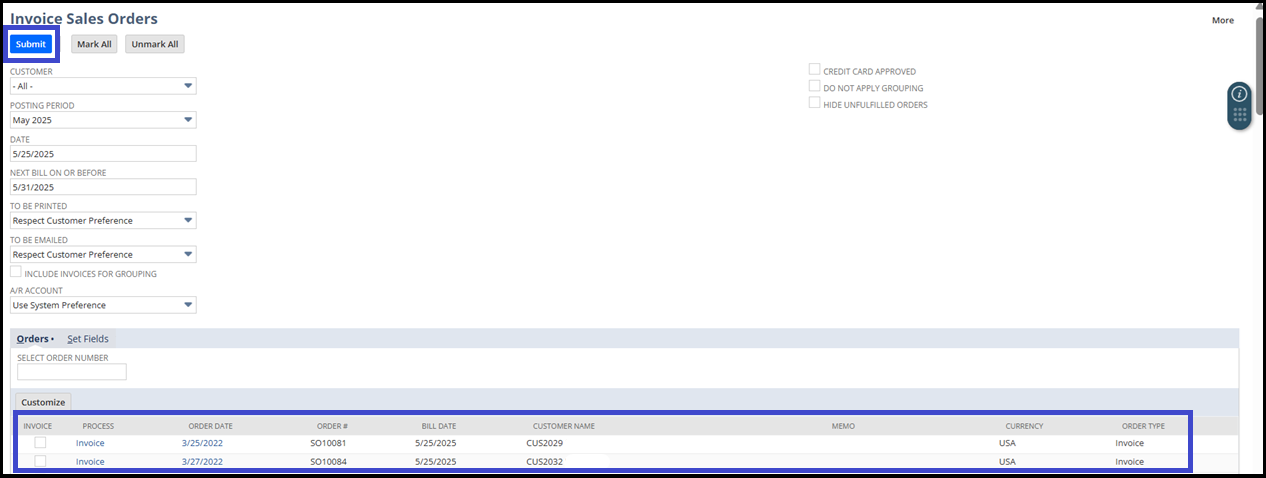
Task: Click the Memo column header
Action: click(x=843, y=426)
